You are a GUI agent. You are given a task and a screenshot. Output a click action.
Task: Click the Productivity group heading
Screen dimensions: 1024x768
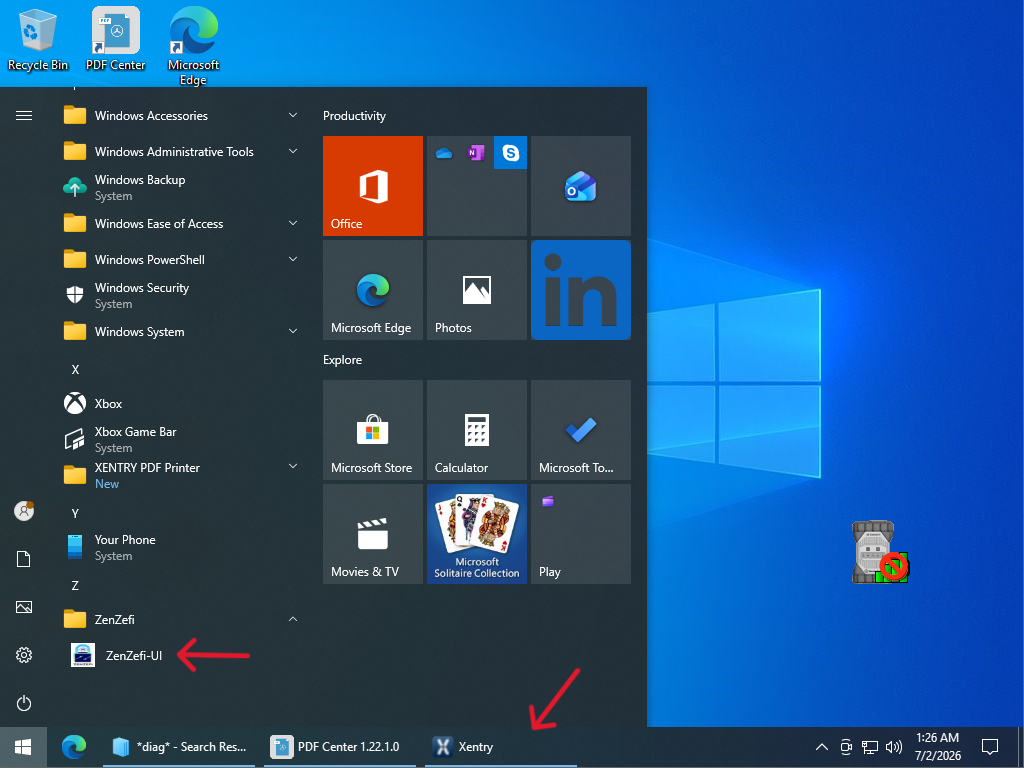click(x=354, y=116)
